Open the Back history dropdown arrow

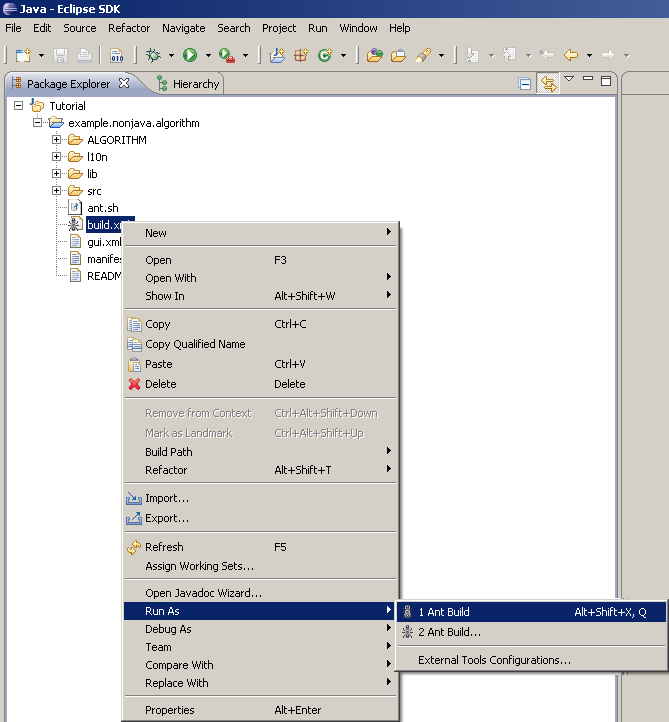589,56
